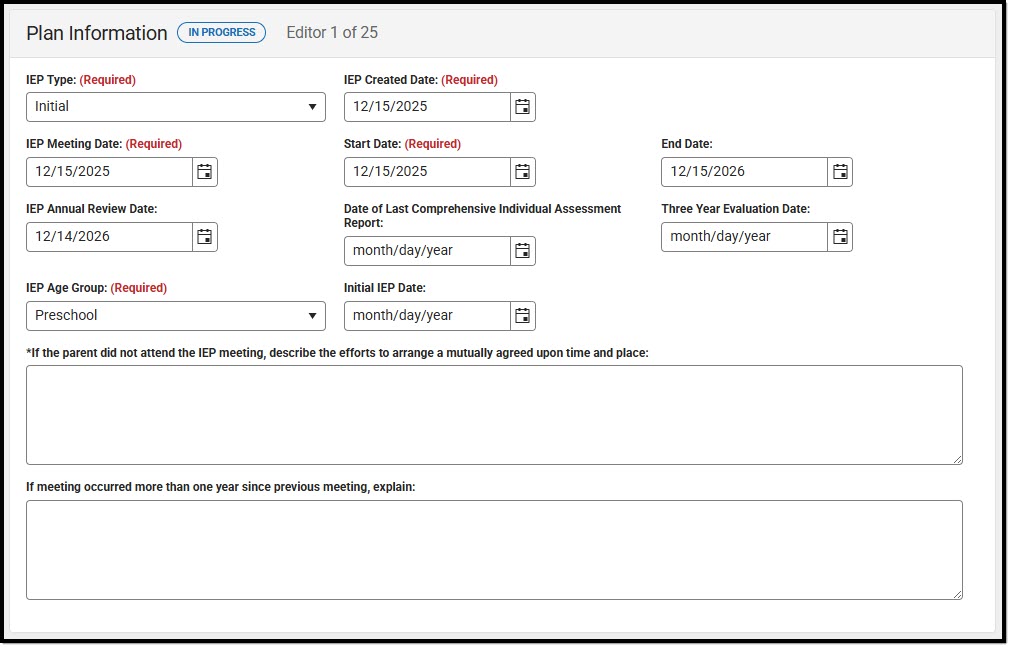Open the Start Date calendar picker
1010x647 pixels.
[522, 171]
